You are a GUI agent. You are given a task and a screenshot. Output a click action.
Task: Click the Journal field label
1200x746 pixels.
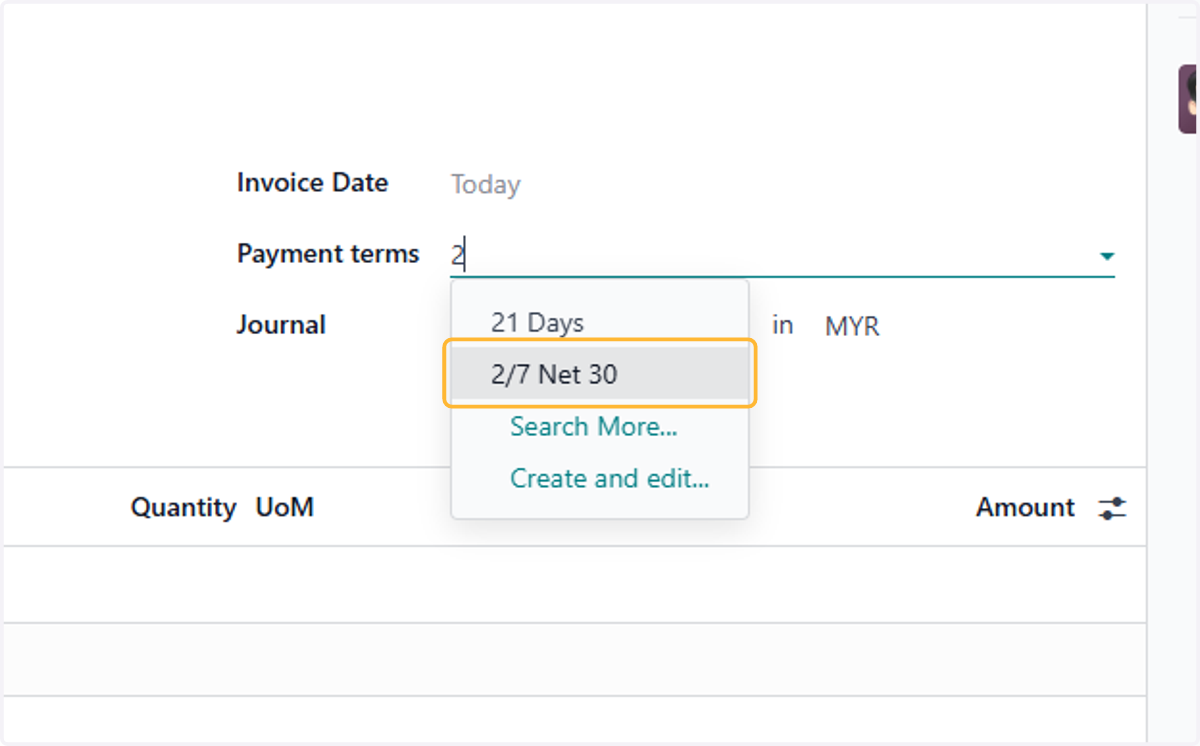coord(281,325)
